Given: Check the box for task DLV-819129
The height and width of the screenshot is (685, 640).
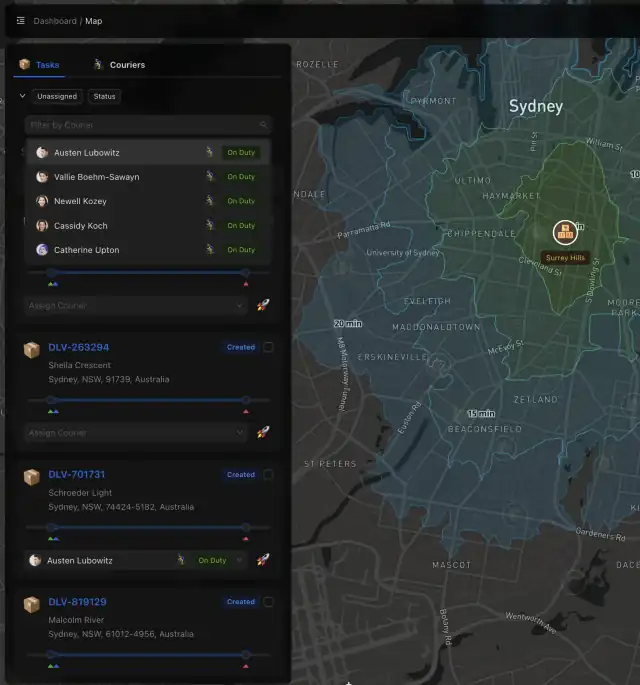Looking at the screenshot, I should [x=268, y=602].
